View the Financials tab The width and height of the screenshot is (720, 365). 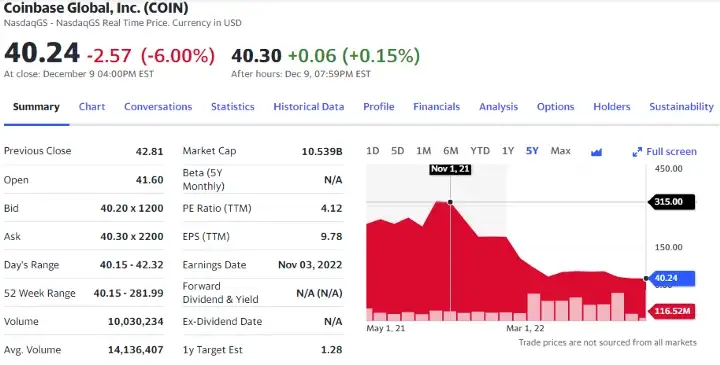(437, 107)
